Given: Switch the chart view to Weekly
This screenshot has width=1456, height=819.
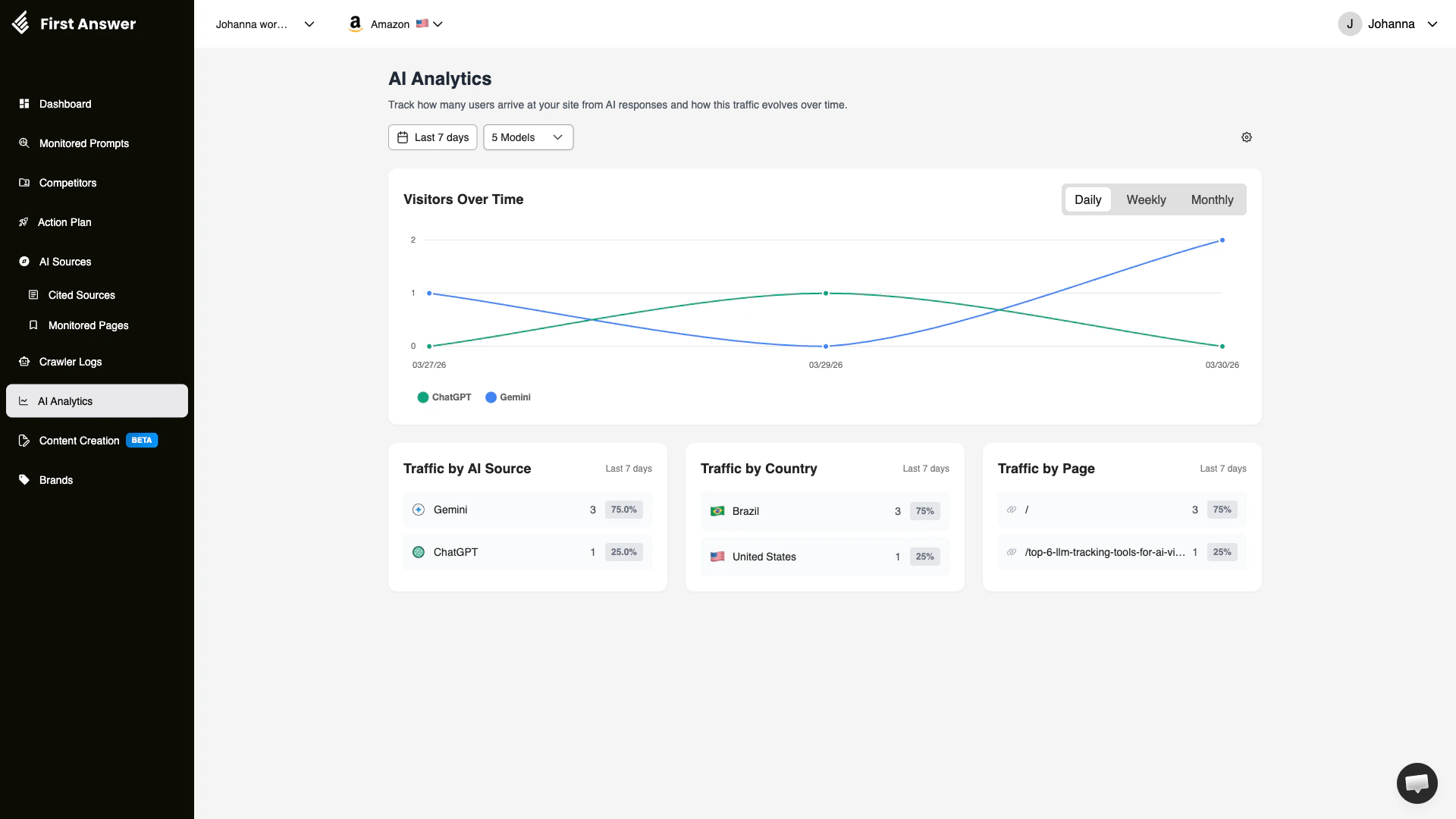Looking at the screenshot, I should point(1146,199).
